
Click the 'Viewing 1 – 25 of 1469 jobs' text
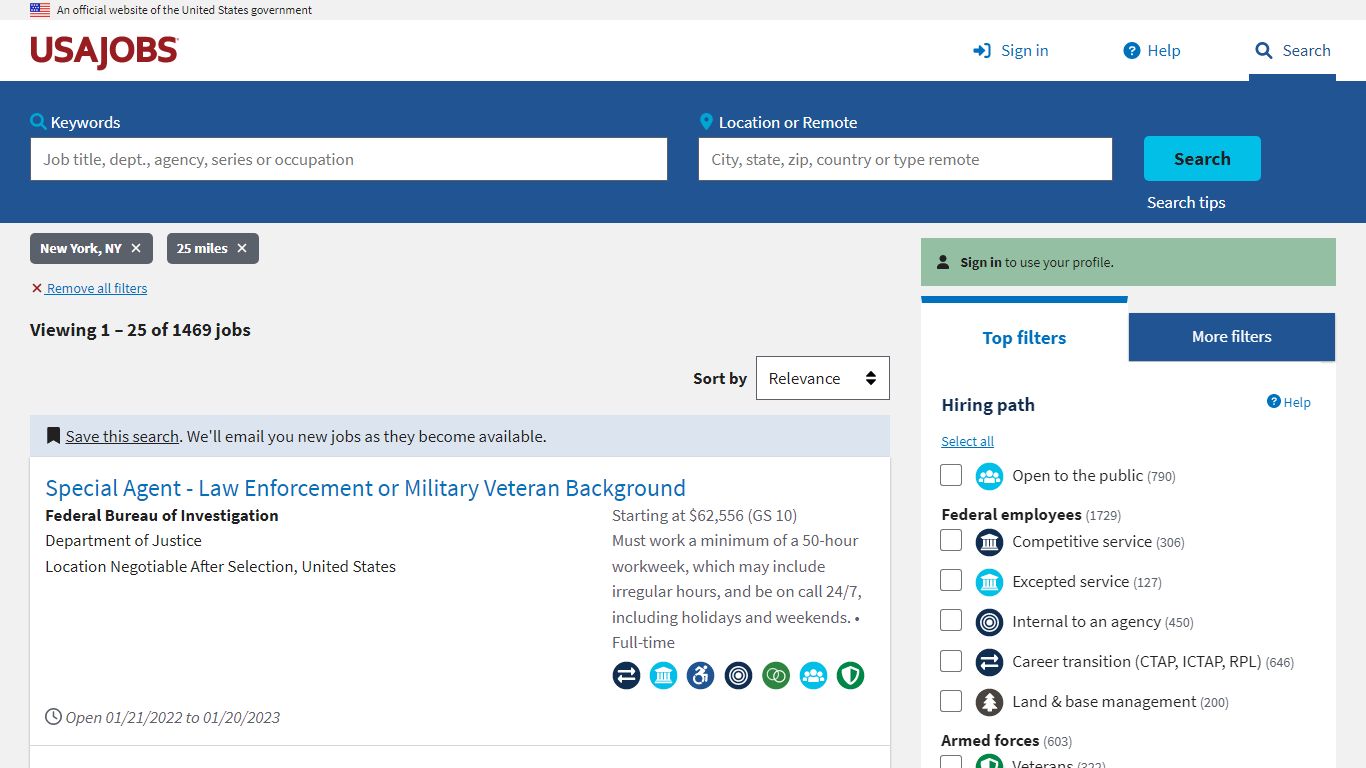[x=140, y=330]
